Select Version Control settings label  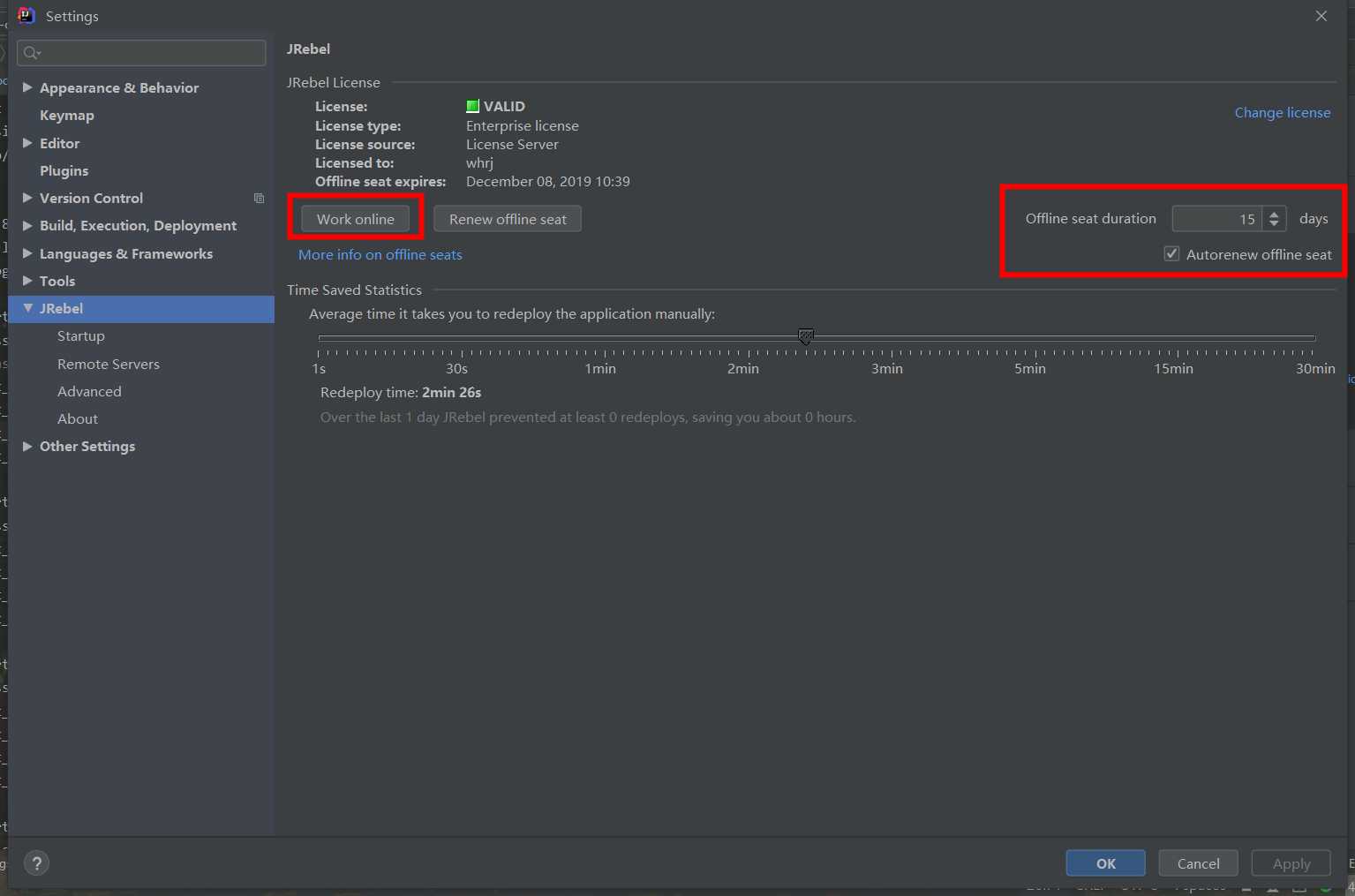point(91,198)
